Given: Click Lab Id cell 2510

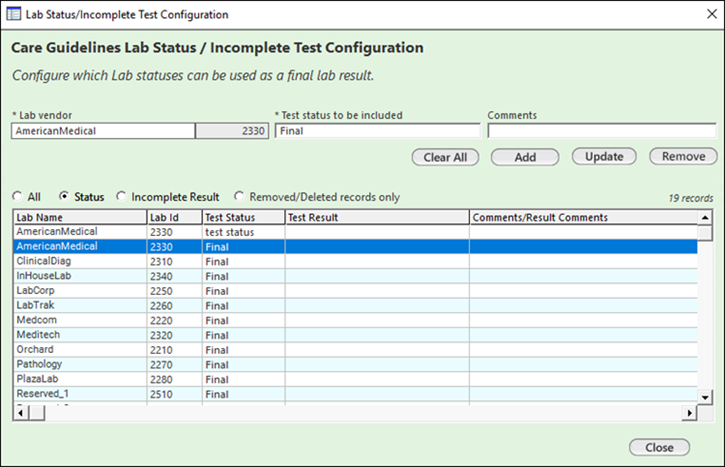Looking at the screenshot, I should [x=174, y=394].
